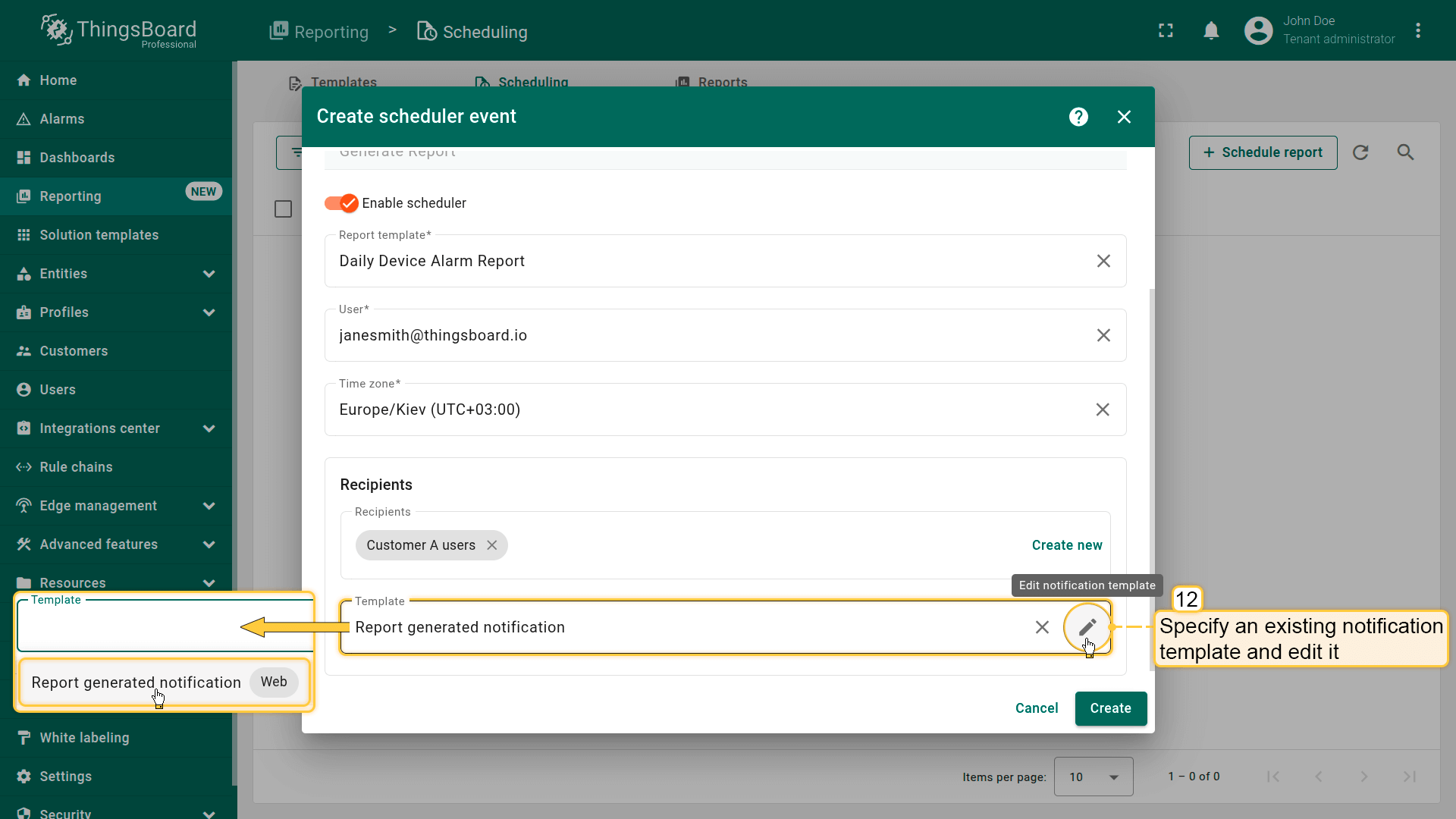Toggle fullscreen mode icon
Image resolution: width=1456 pixels, height=819 pixels.
pyautogui.click(x=1166, y=31)
